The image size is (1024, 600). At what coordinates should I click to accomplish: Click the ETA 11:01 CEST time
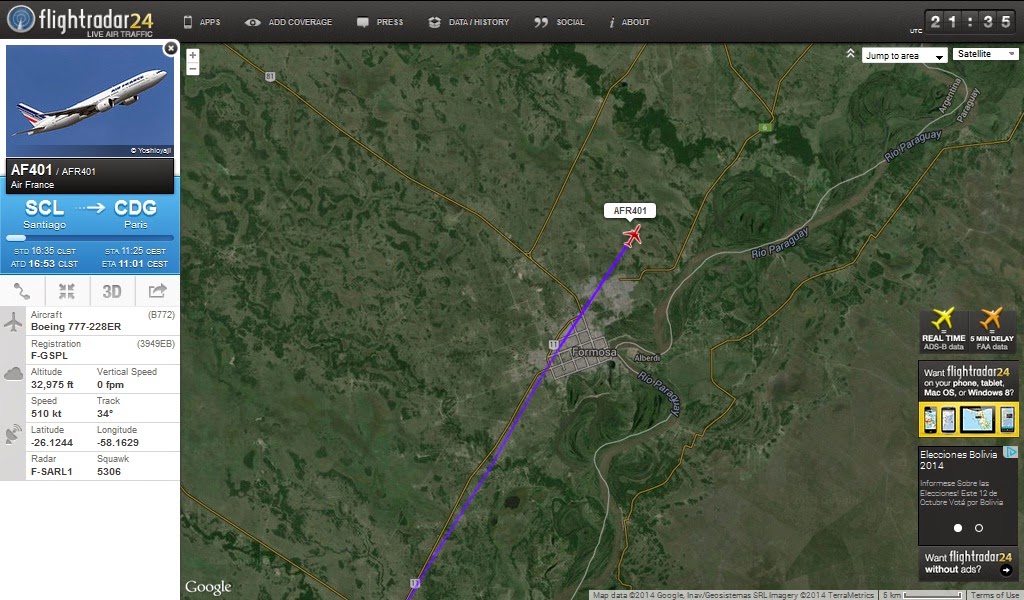point(135,264)
